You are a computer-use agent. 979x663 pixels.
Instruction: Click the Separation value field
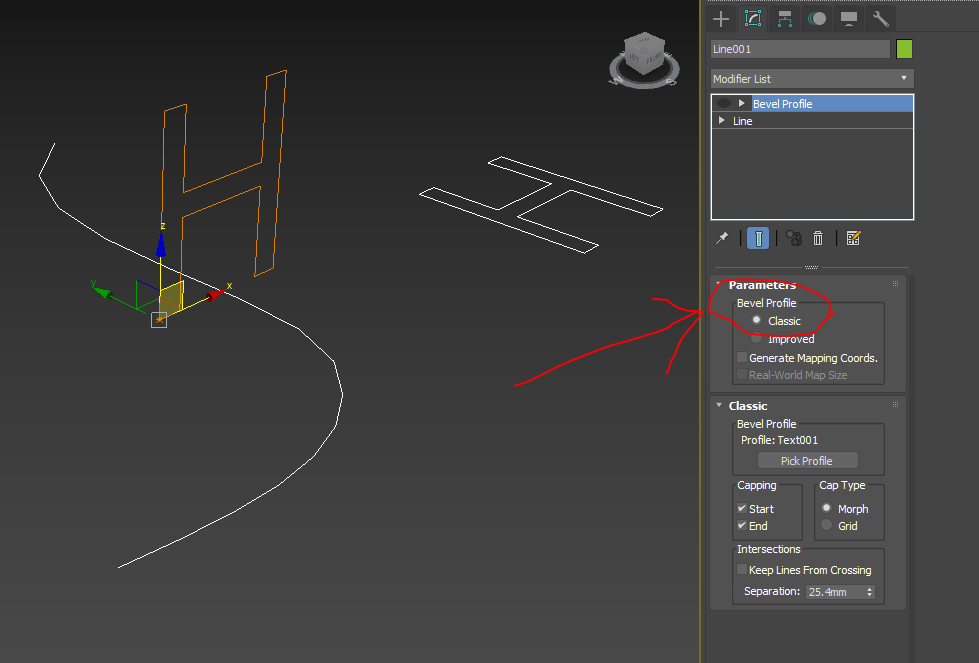point(835,592)
